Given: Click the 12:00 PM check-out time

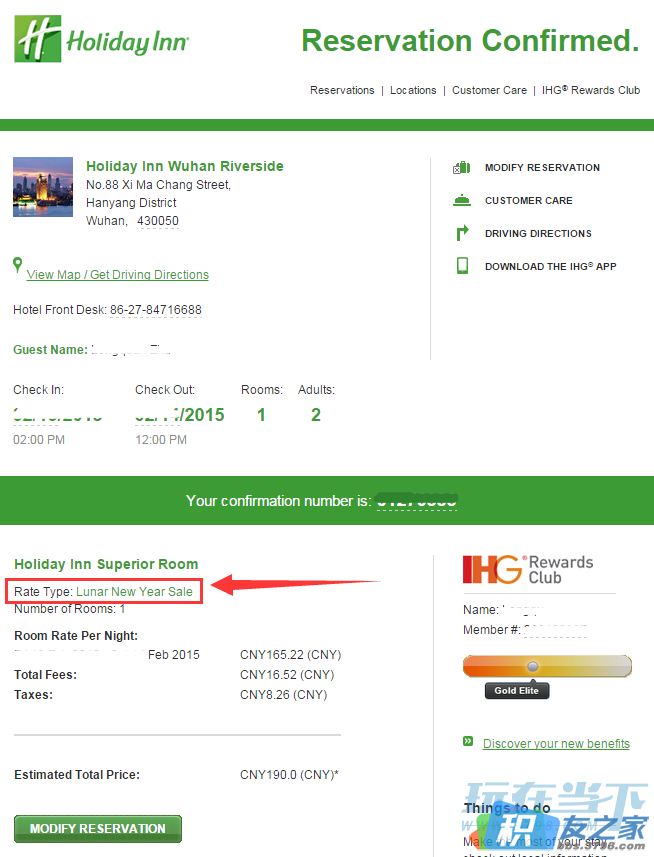Looking at the screenshot, I should pos(161,439).
